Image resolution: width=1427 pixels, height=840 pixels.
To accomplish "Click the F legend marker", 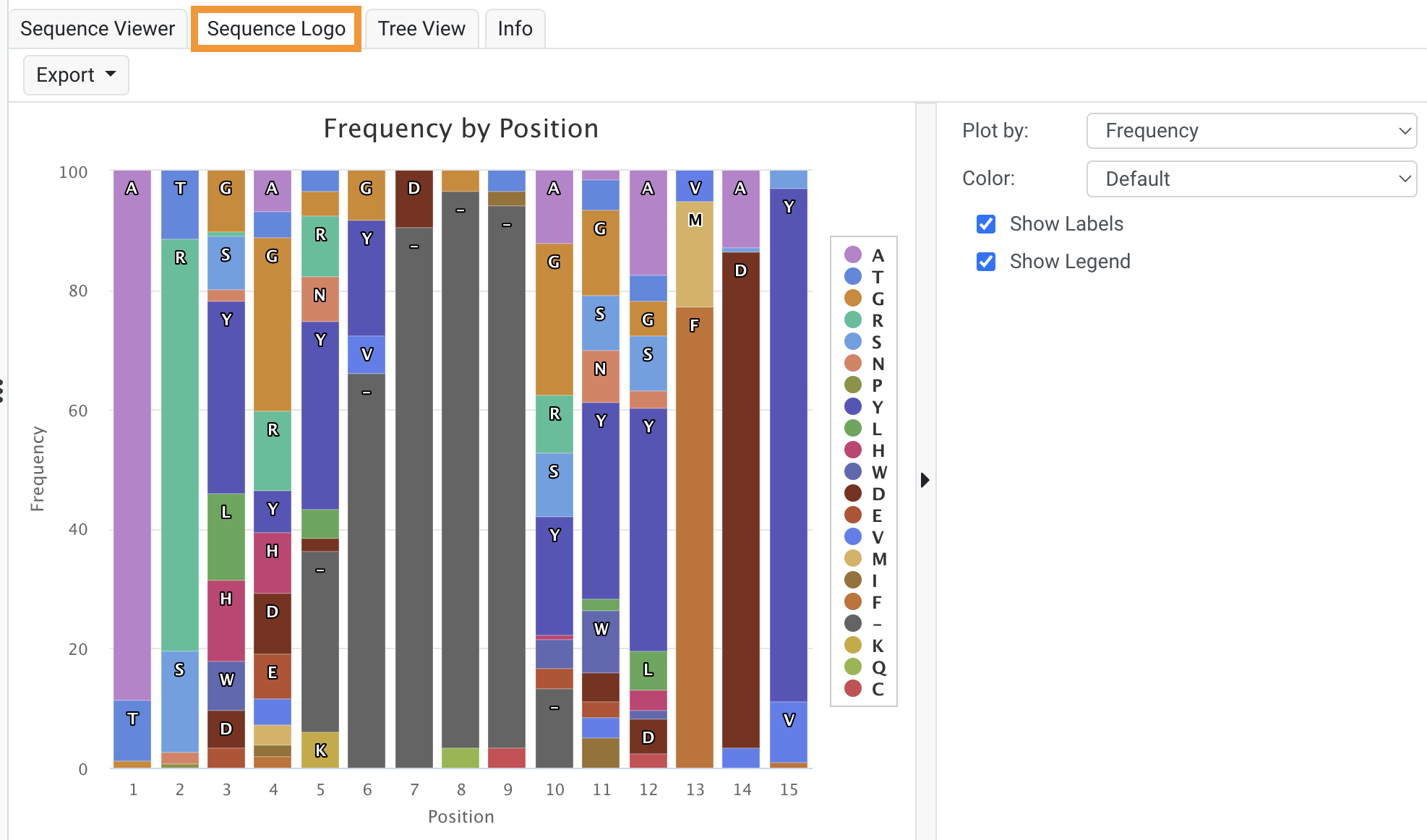I will 853,602.
